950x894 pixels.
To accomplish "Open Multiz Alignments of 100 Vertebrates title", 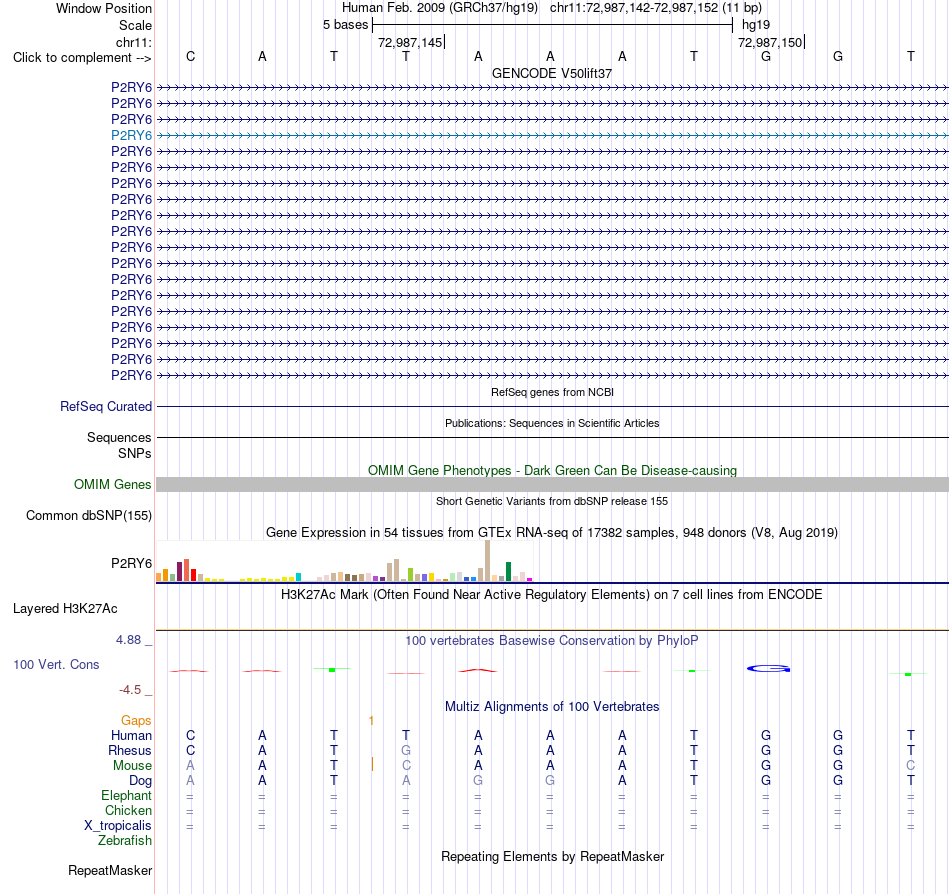I will coord(552,706).
